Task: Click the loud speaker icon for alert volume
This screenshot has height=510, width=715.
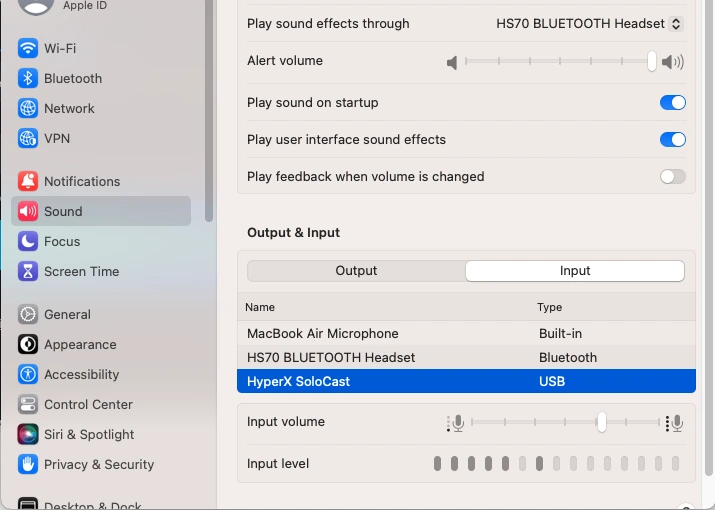Action: pyautogui.click(x=673, y=62)
